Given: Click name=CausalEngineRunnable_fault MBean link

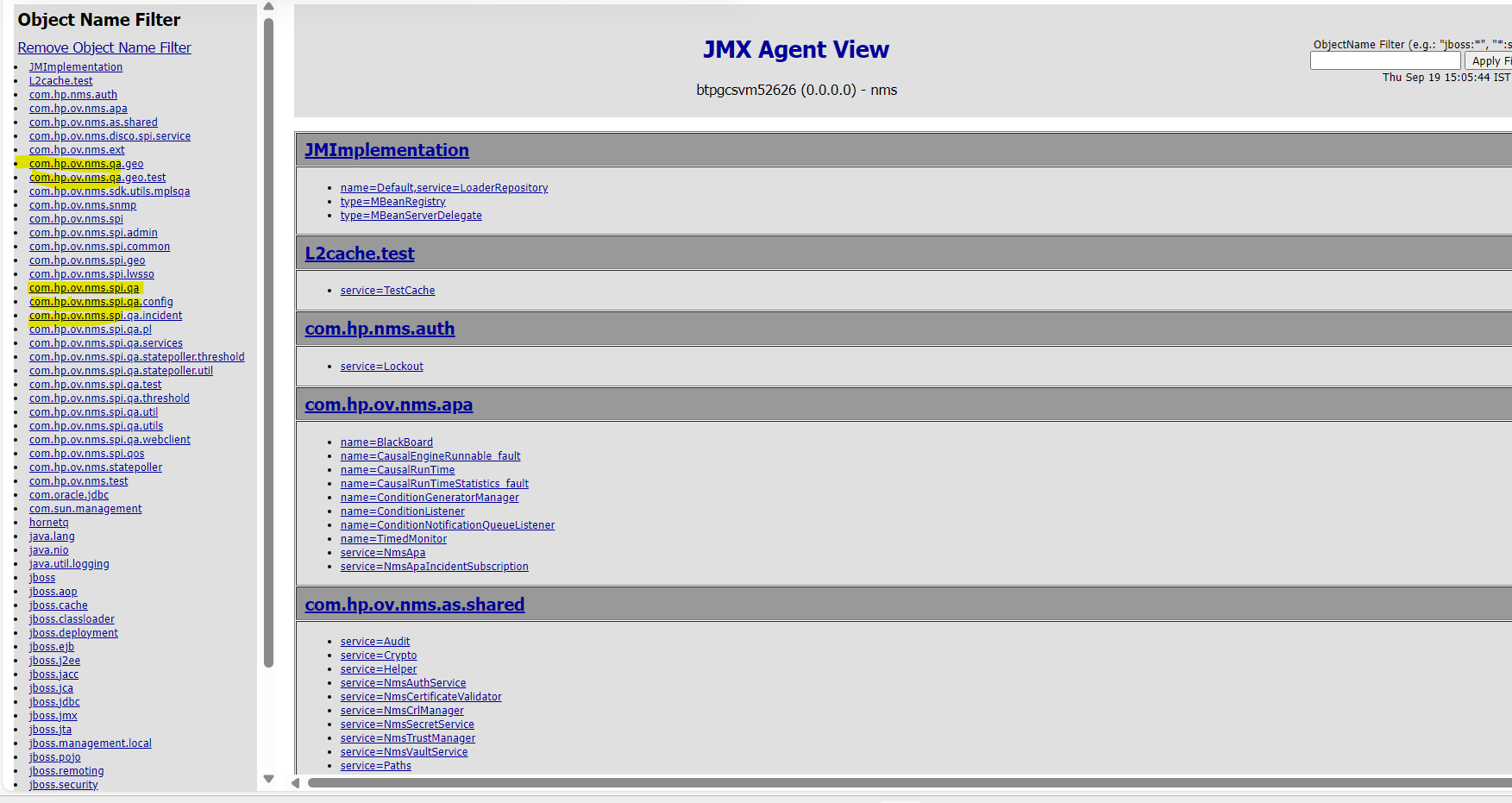Looking at the screenshot, I should coord(430,456).
